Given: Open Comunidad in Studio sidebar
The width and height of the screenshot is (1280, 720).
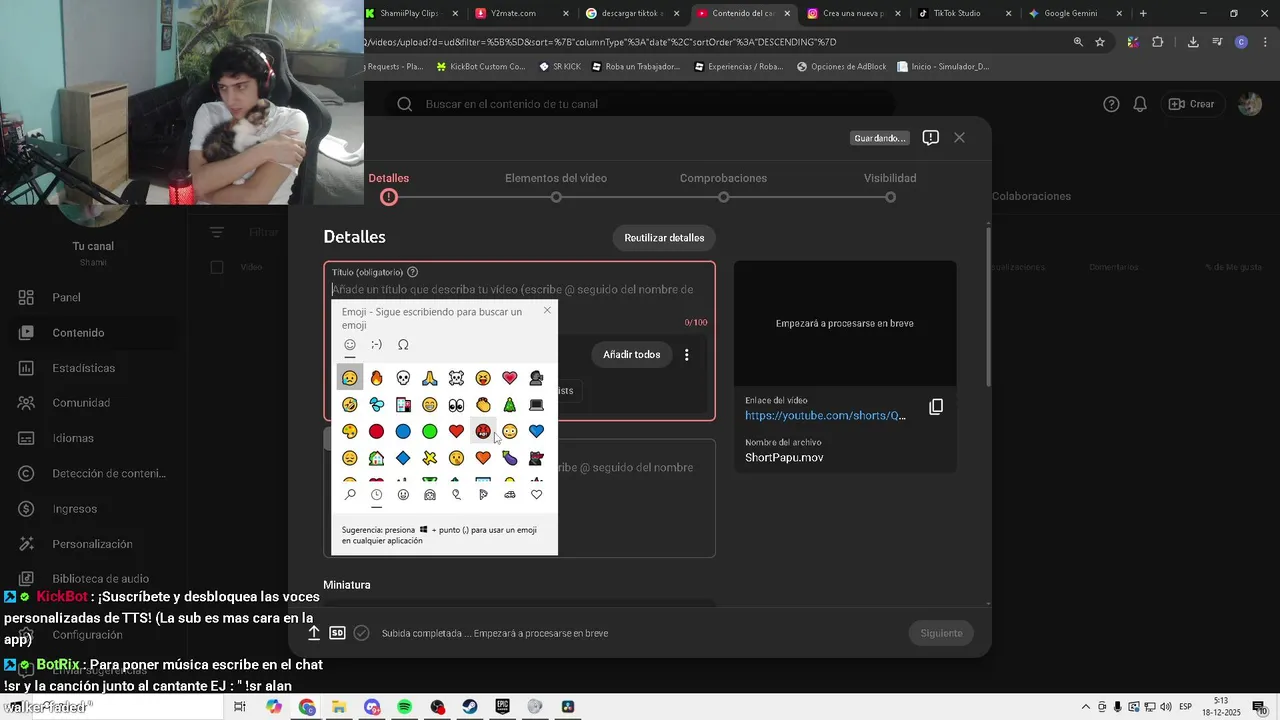Looking at the screenshot, I should 95,403.
